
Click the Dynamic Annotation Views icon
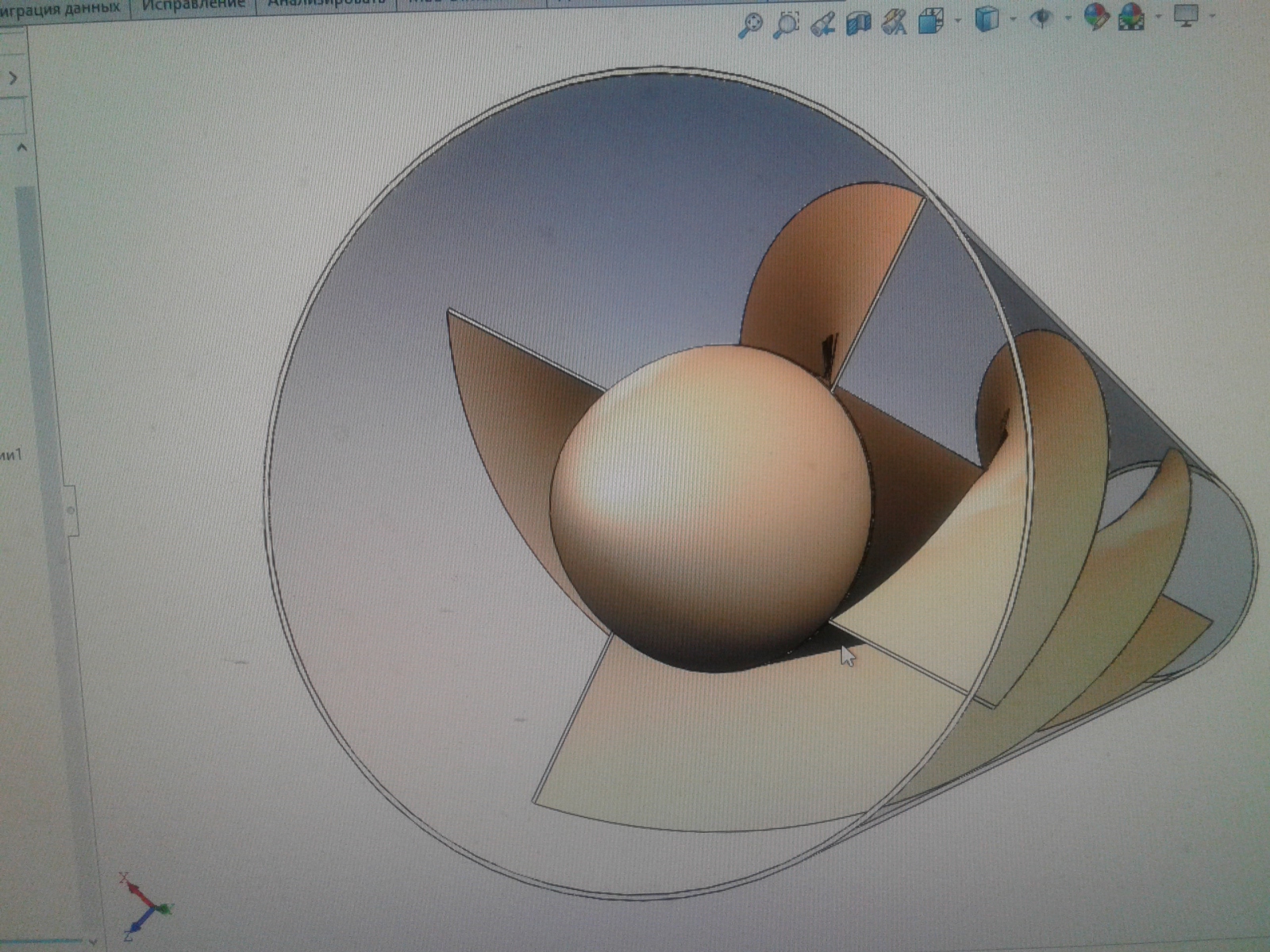(895, 21)
